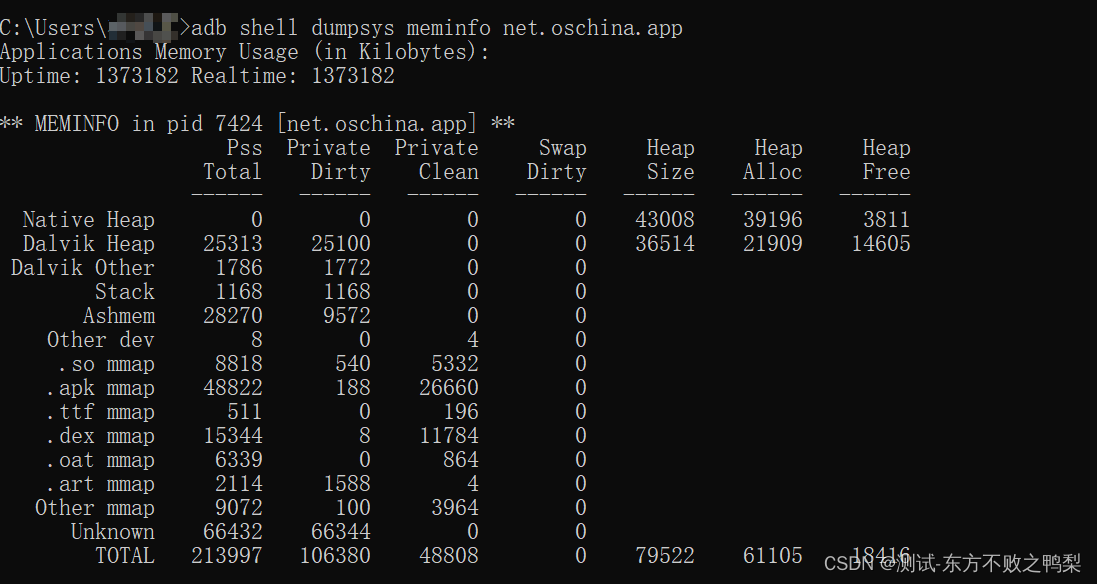The image size is (1097, 584).
Task: Select the 'Dalvik Other' row label
Action: coord(83,268)
